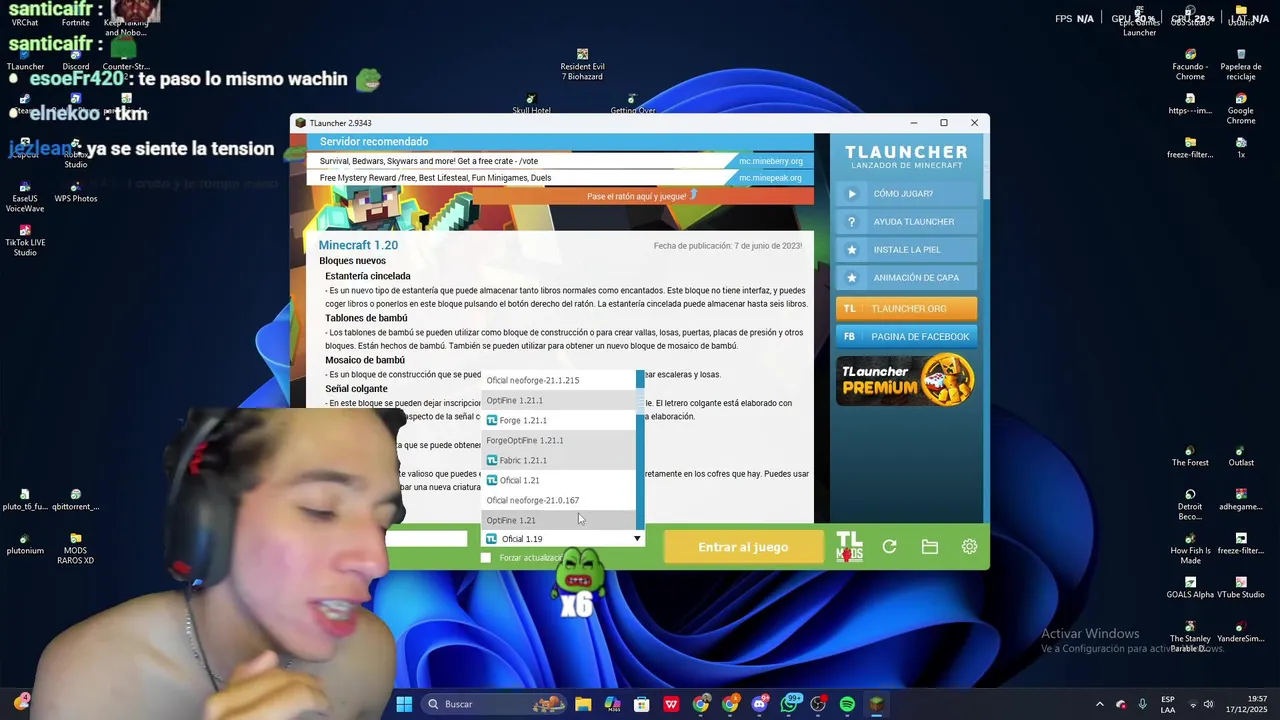Select The Forest desktop icon
This screenshot has width=1280, height=720.
tap(1190, 456)
